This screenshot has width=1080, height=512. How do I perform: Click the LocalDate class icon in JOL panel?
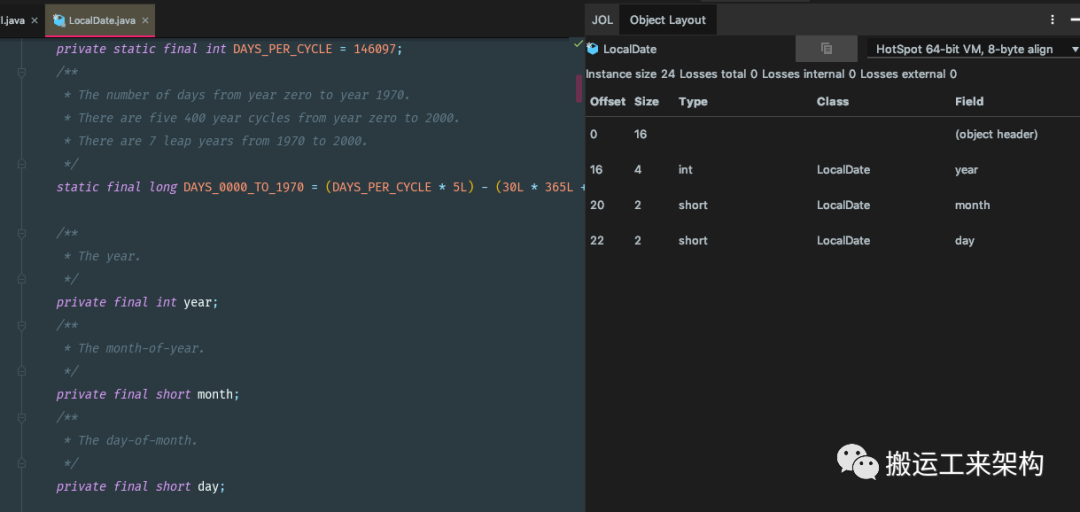click(592, 49)
